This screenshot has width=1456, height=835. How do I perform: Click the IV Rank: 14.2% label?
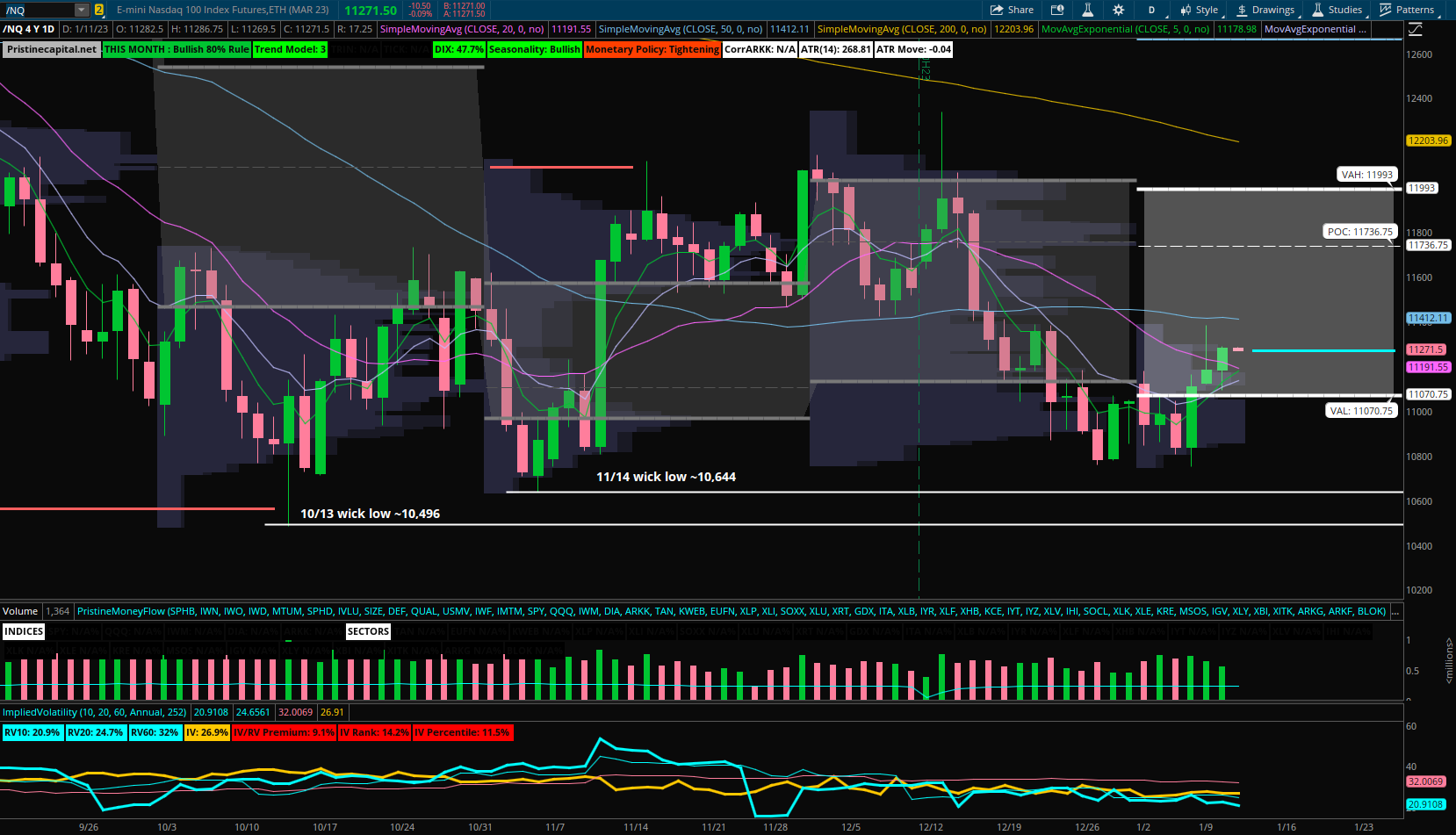(x=375, y=732)
